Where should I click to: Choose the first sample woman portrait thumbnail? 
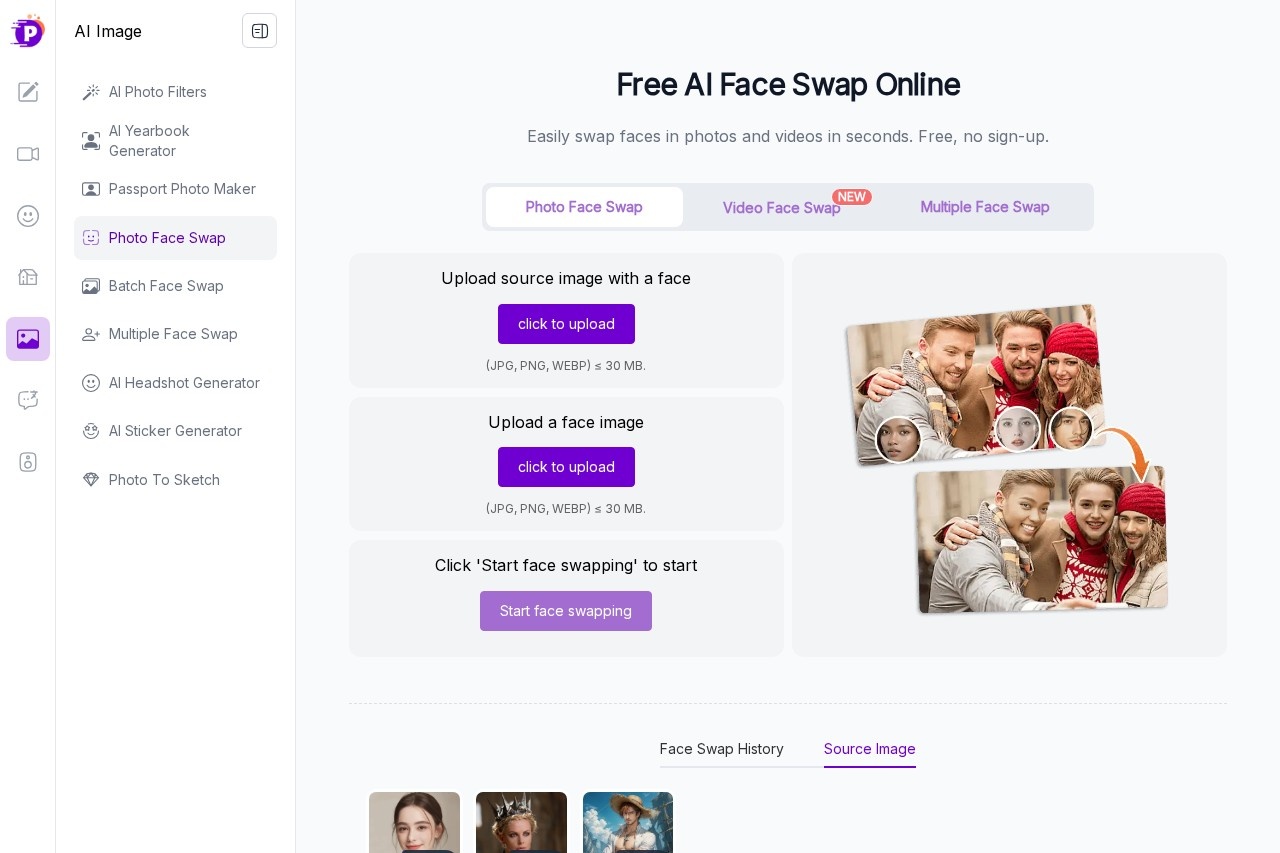[414, 822]
